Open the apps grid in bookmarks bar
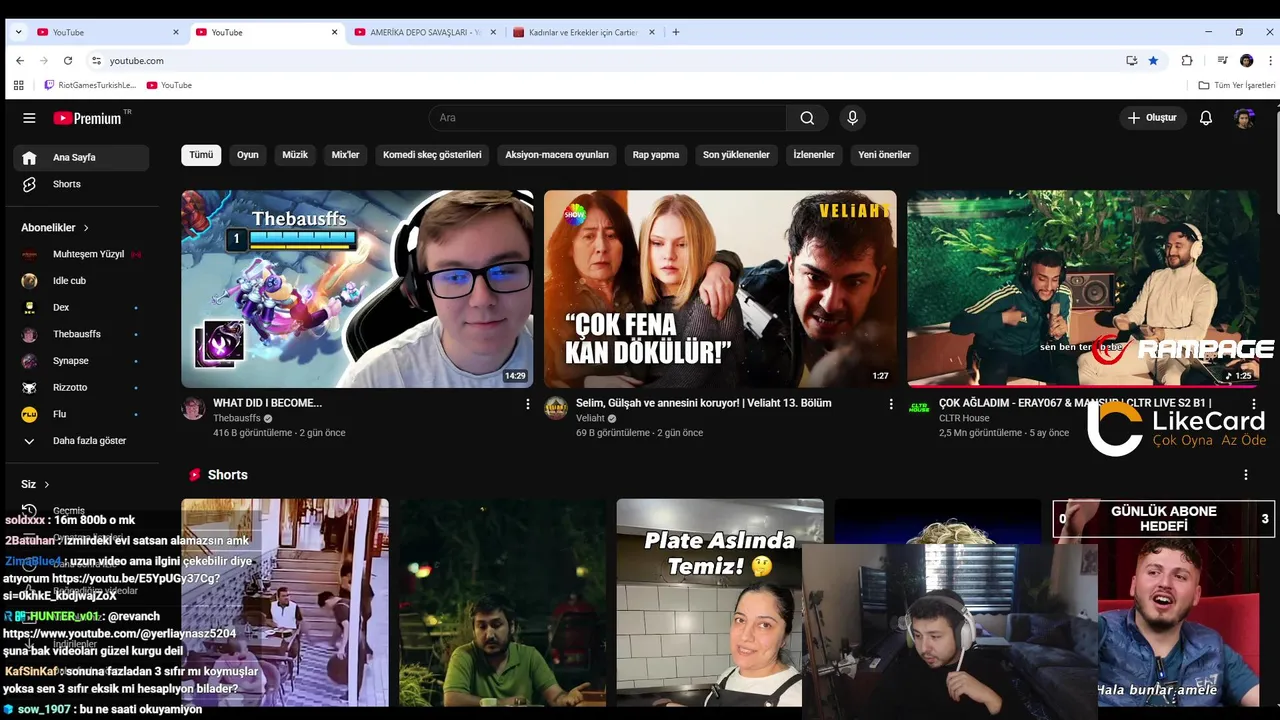 (x=18, y=85)
